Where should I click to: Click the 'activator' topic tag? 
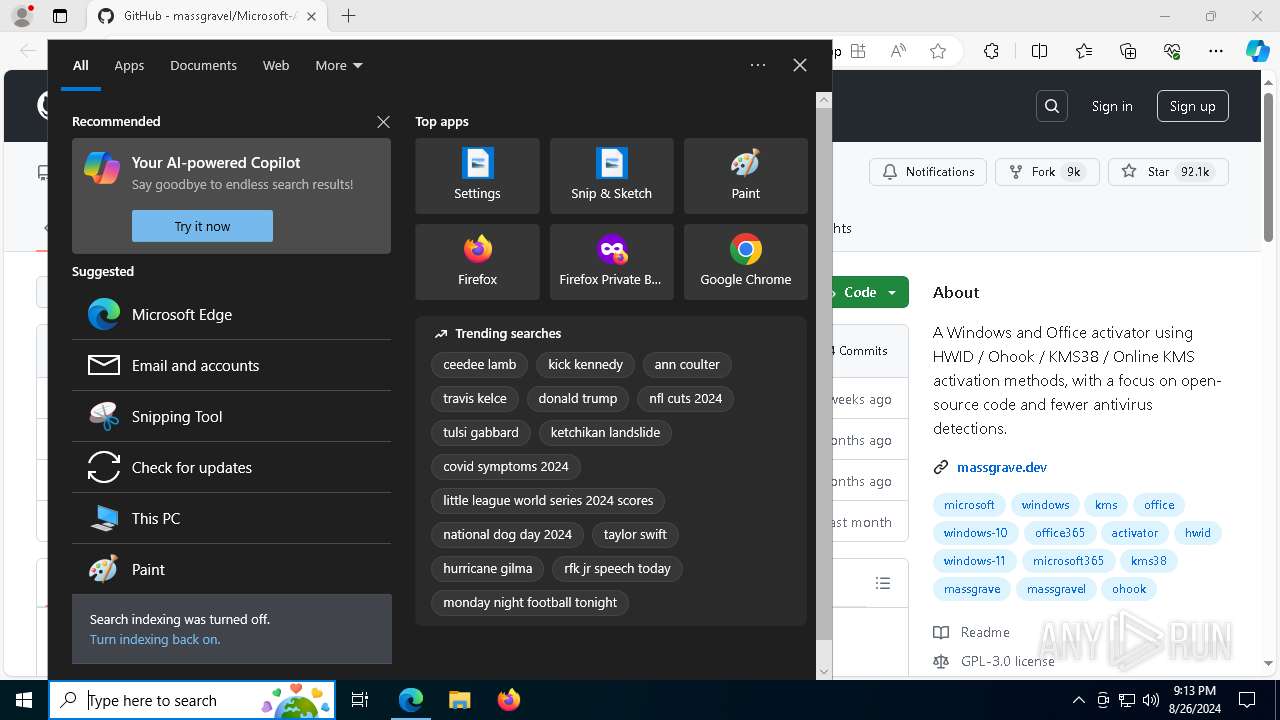1135,533
